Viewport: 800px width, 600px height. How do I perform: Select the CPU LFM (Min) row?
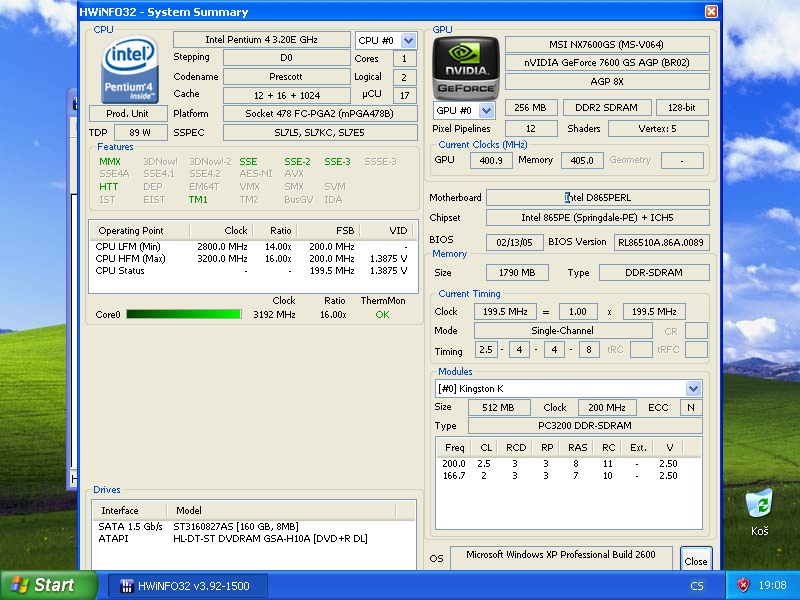pyautogui.click(x=251, y=246)
